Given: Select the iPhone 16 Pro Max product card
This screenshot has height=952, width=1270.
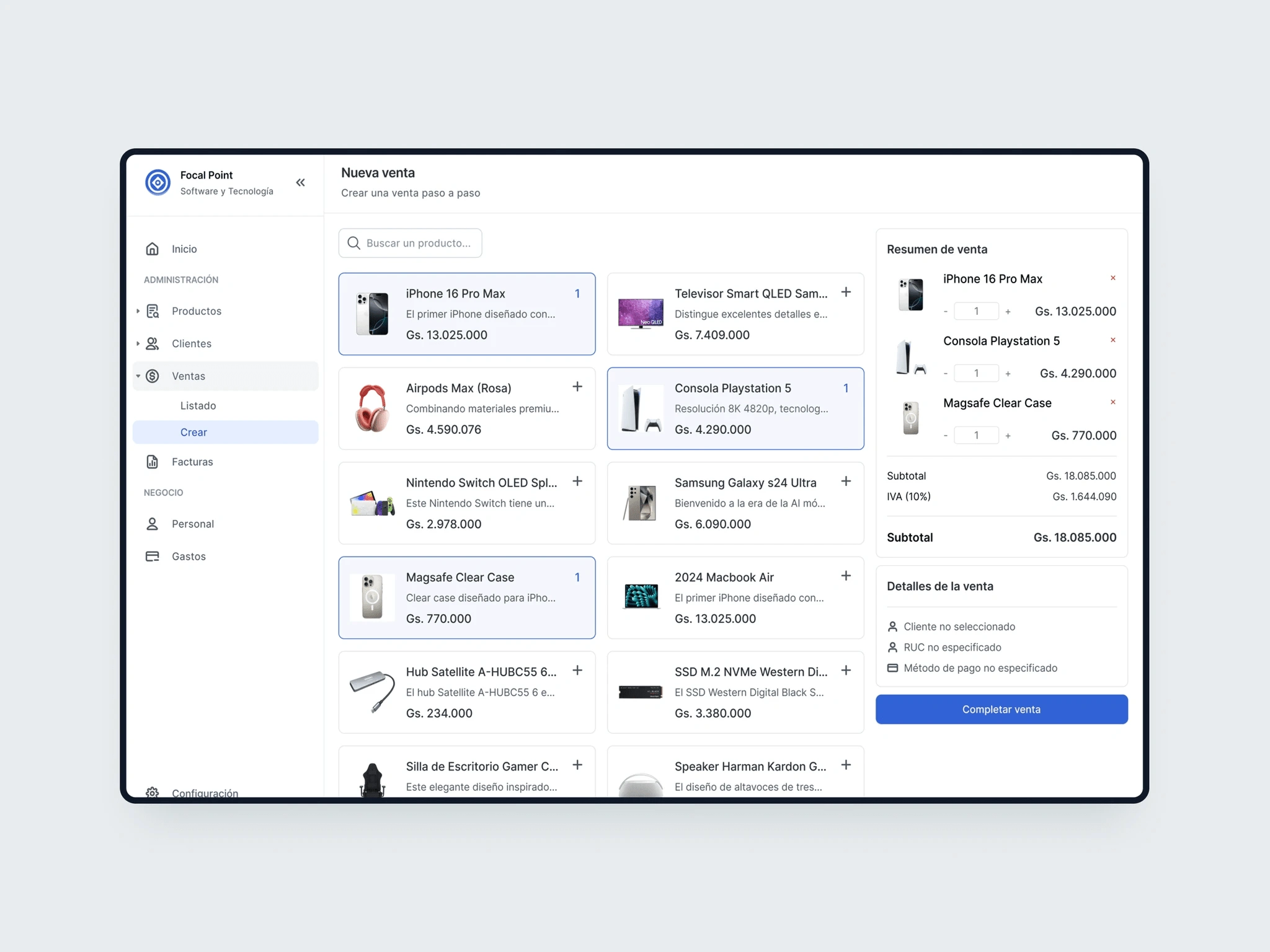Looking at the screenshot, I should click(467, 314).
